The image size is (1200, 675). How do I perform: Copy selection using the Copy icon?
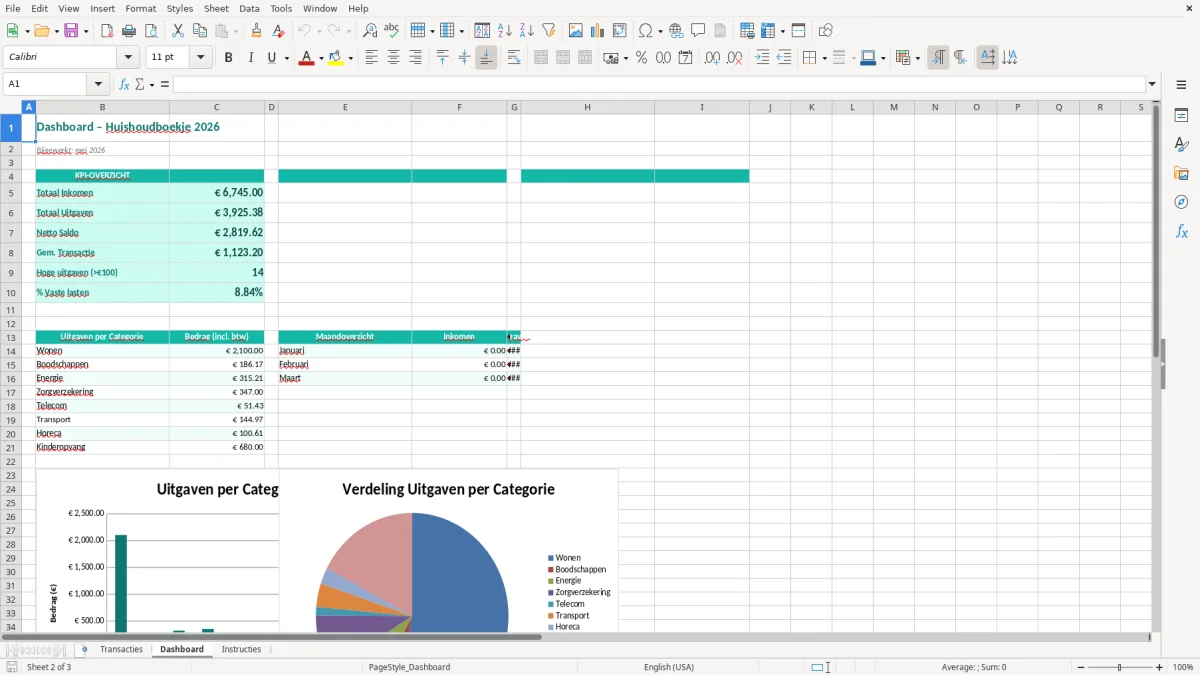point(199,31)
